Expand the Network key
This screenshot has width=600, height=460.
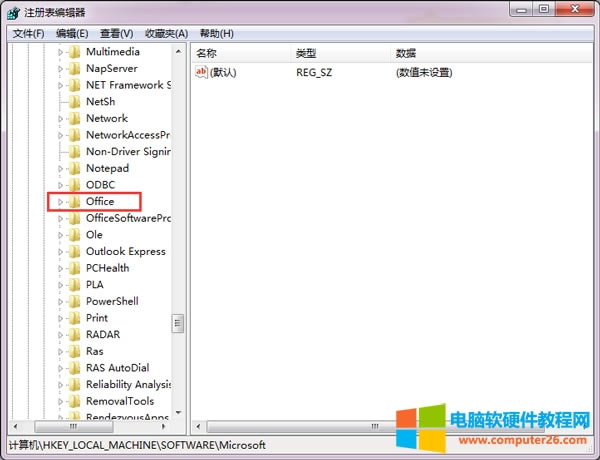tap(60, 119)
